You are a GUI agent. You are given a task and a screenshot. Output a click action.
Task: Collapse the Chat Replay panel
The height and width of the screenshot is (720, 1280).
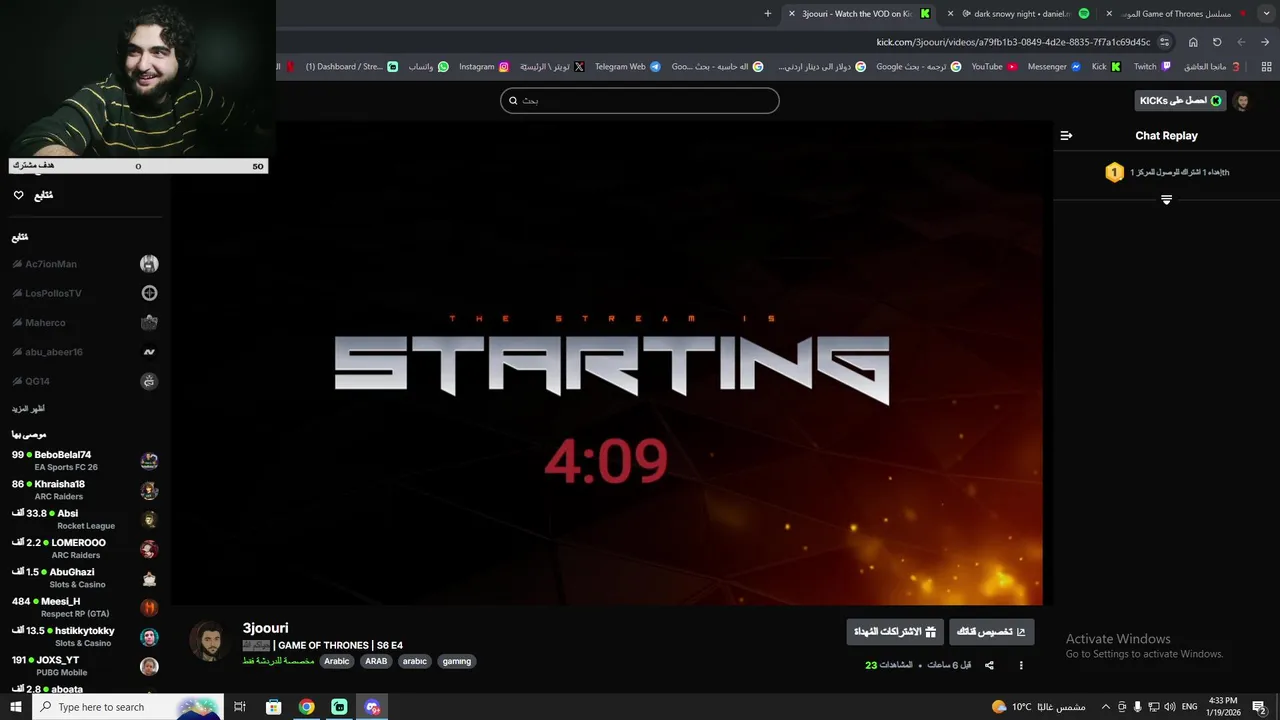coord(1066,136)
